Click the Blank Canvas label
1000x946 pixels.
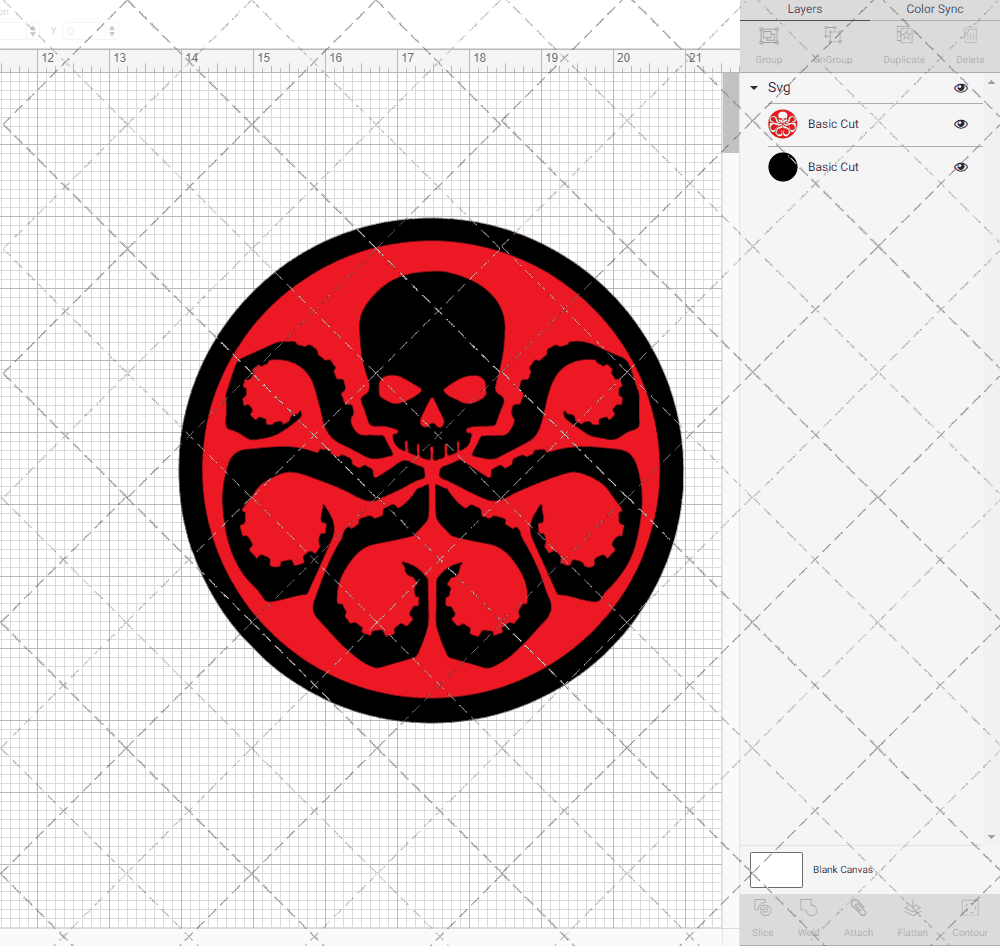[x=842, y=869]
